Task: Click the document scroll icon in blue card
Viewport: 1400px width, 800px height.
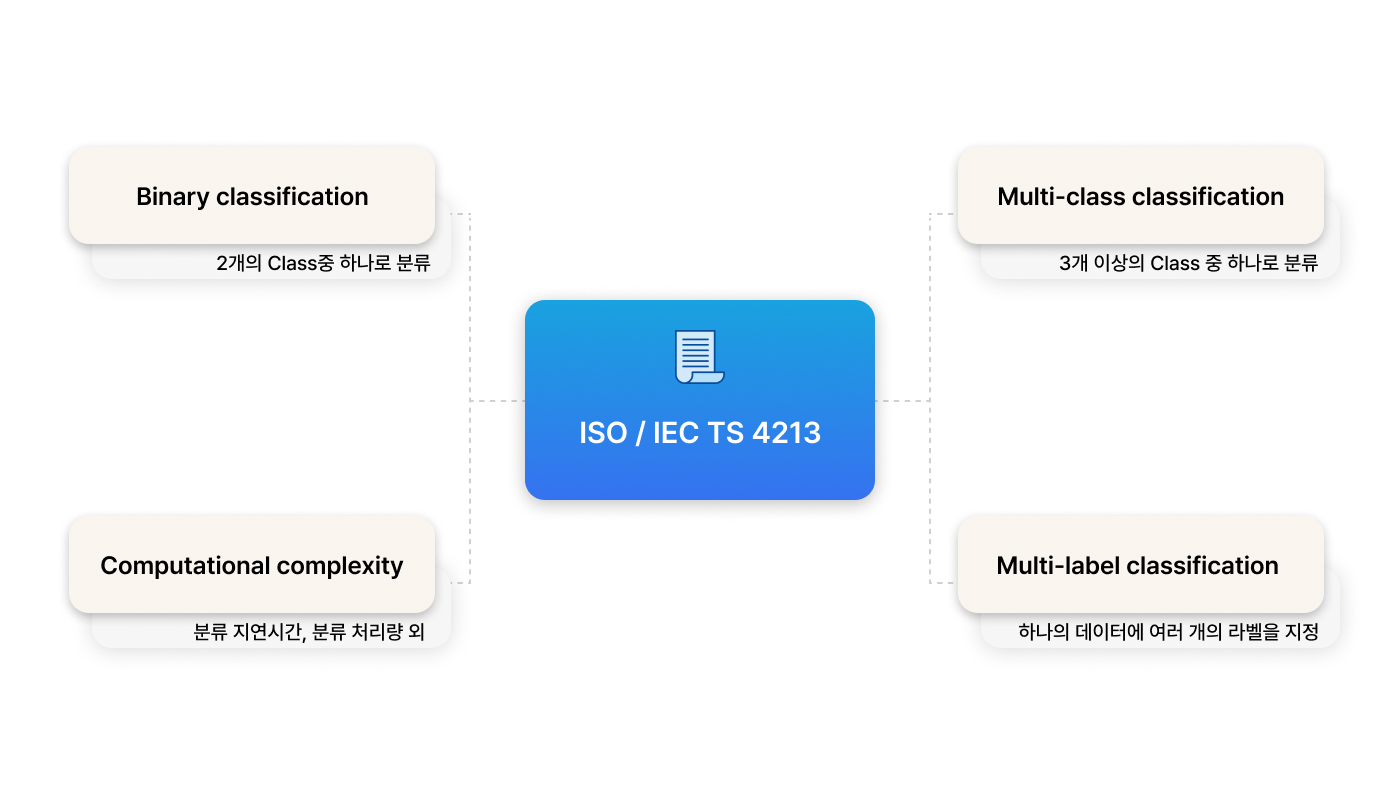Action: (700, 356)
